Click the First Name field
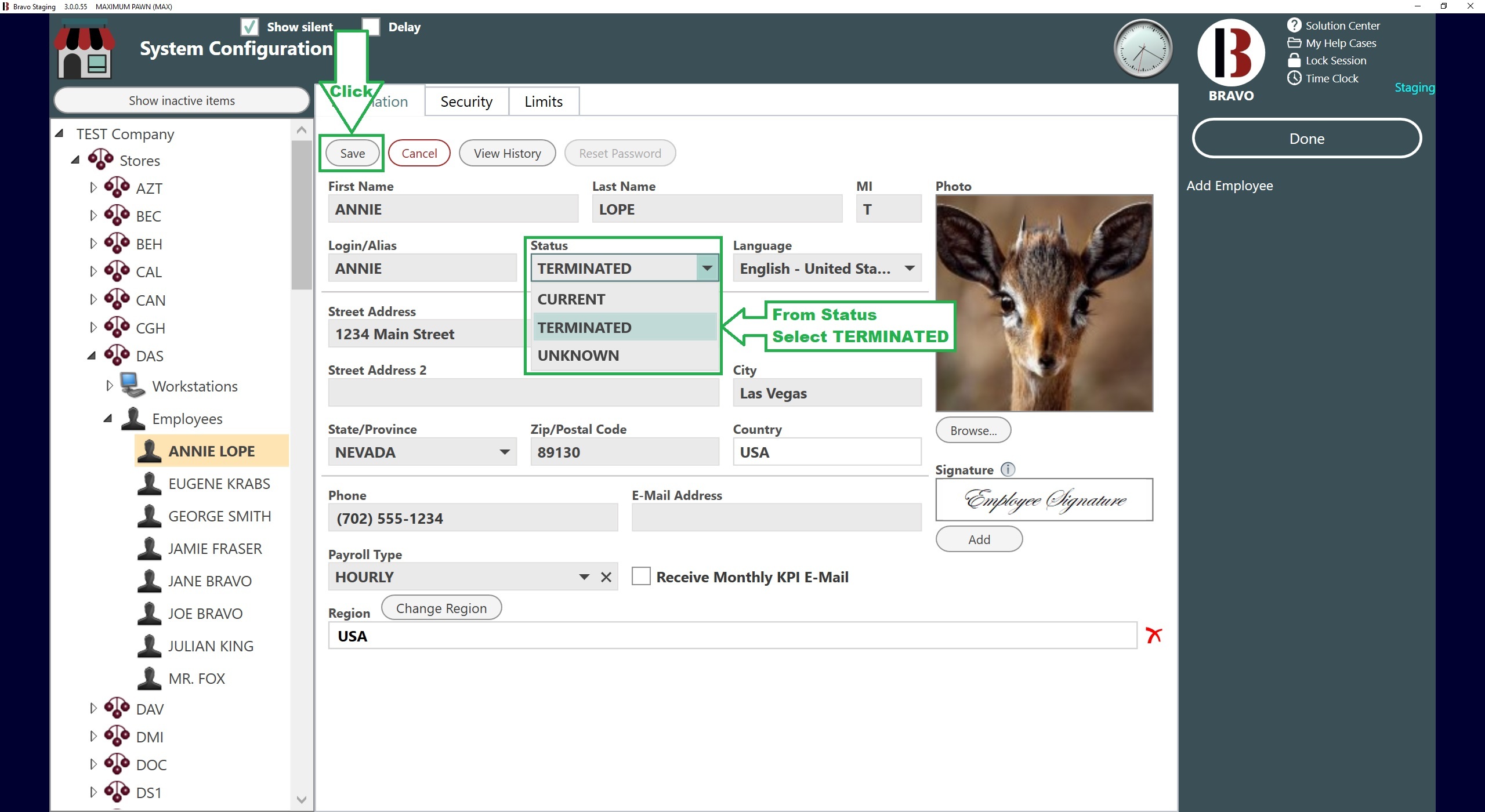 [453, 209]
